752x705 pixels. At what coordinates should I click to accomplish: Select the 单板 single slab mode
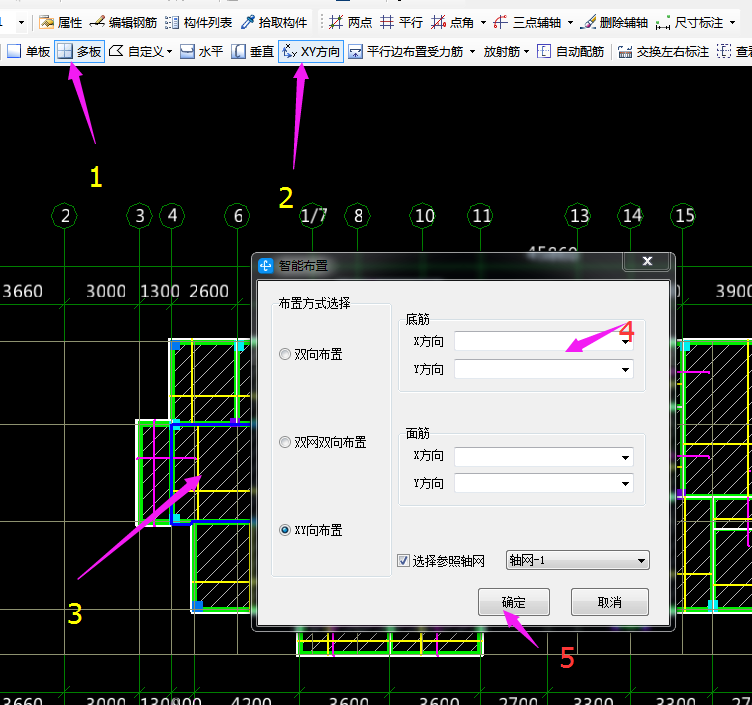[x=28, y=51]
